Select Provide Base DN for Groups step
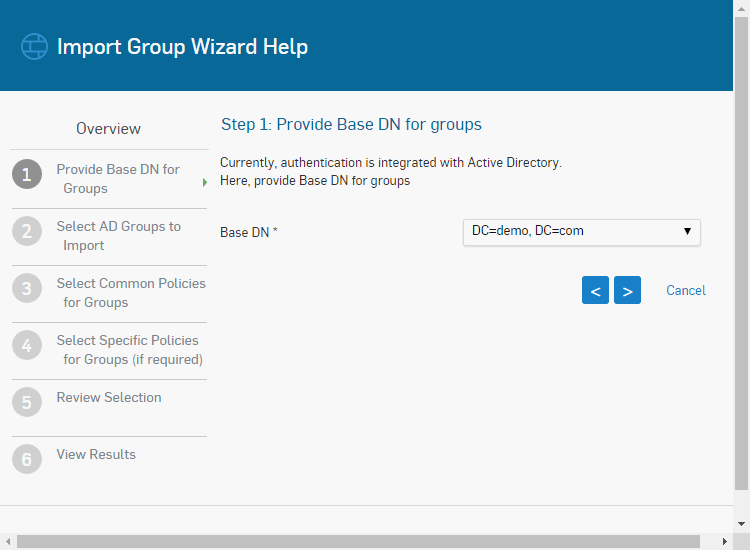This screenshot has height=550, width=750. pos(118,178)
